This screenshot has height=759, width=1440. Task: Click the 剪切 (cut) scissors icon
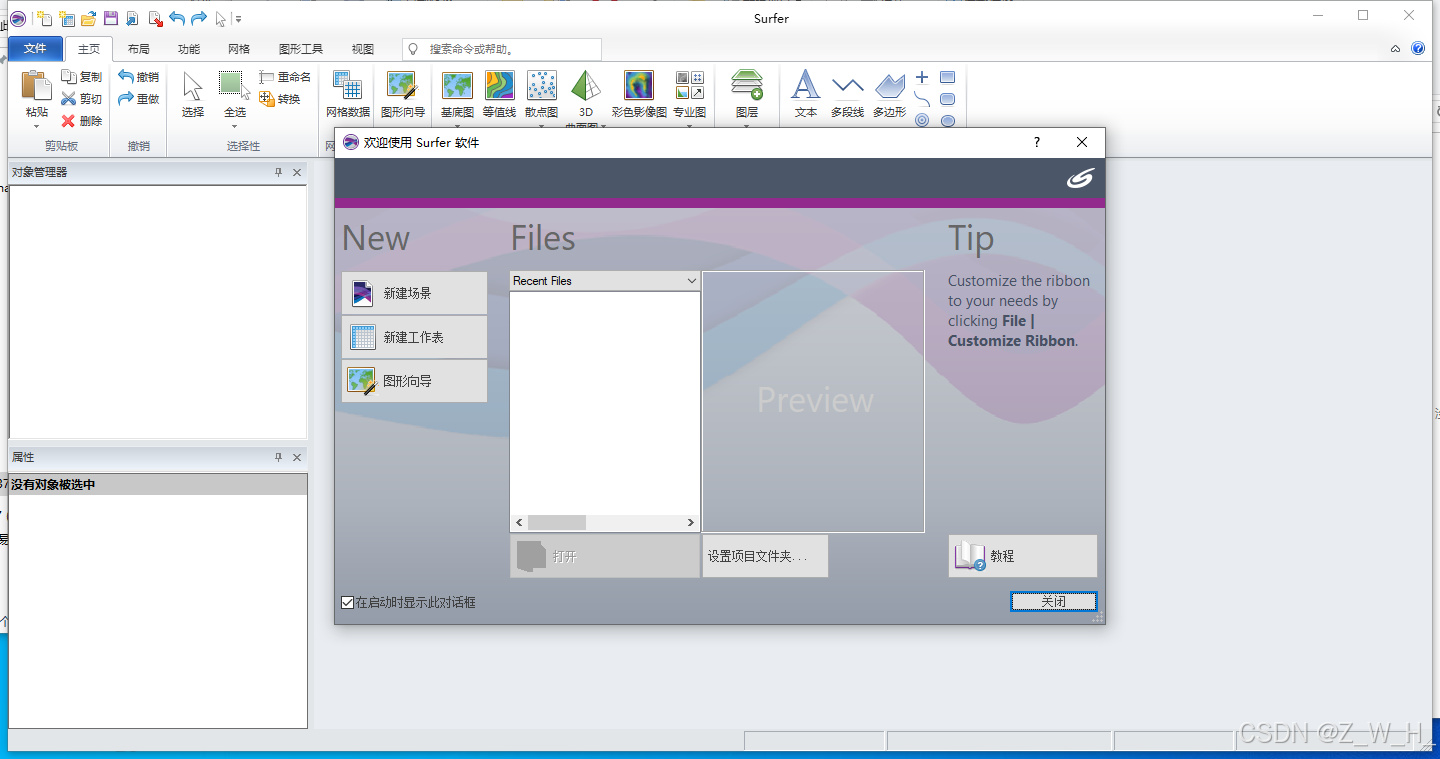point(69,99)
